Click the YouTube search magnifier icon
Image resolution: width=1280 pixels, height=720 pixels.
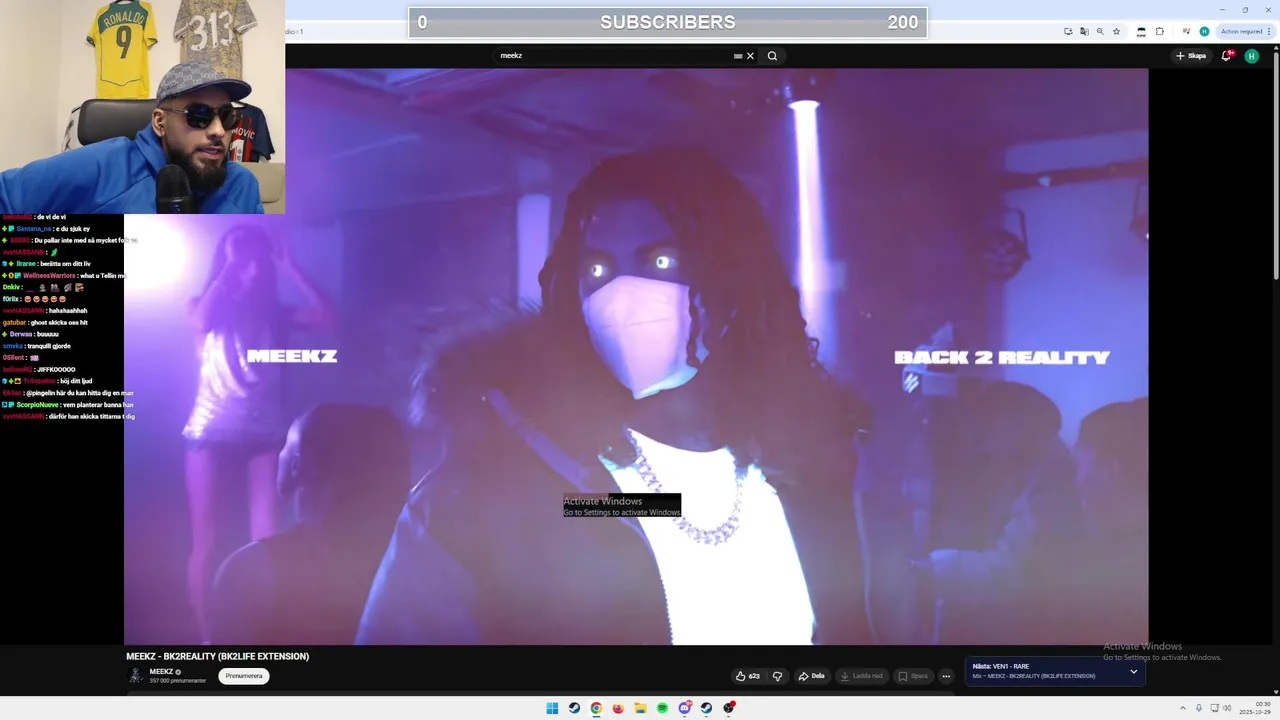click(772, 56)
